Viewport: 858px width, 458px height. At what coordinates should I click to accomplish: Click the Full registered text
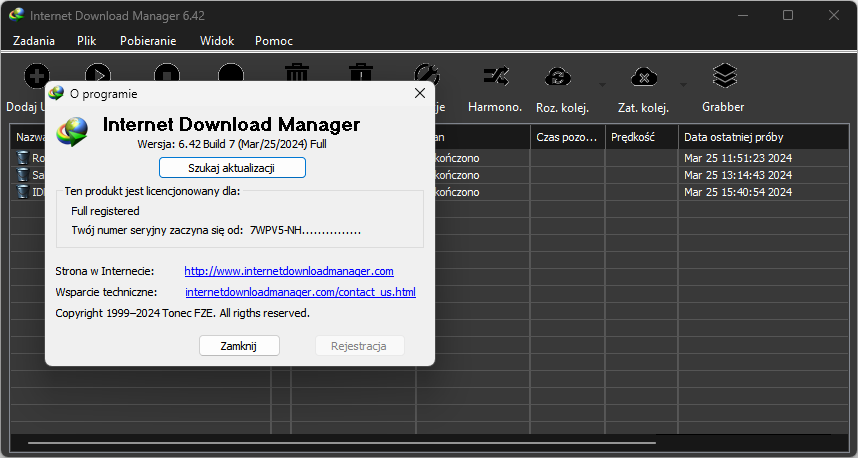(105, 211)
